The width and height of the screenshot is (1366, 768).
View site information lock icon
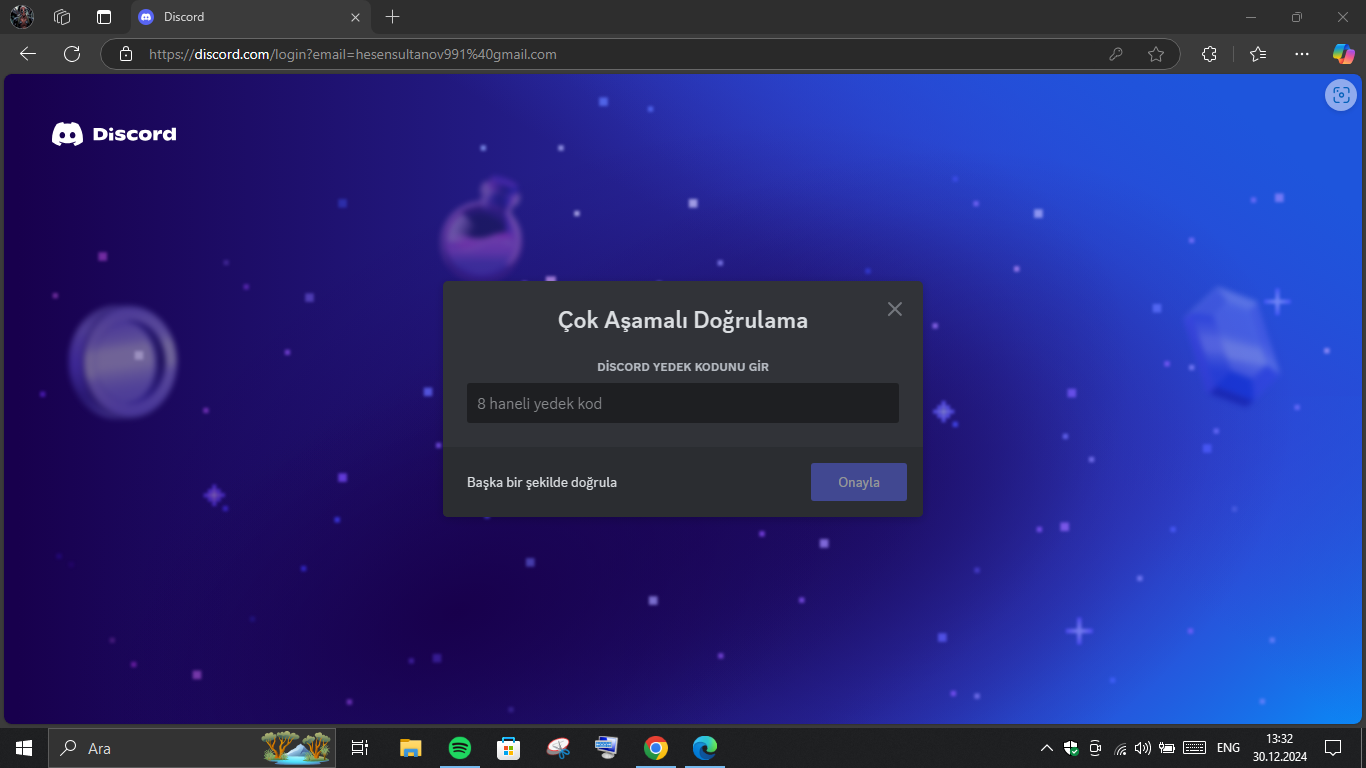pos(125,54)
